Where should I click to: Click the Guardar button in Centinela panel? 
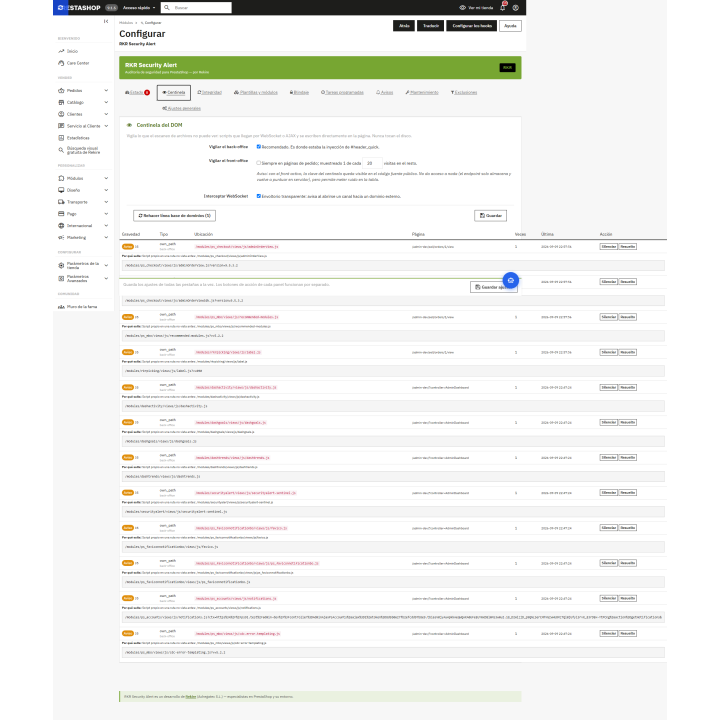pyautogui.click(x=490, y=215)
